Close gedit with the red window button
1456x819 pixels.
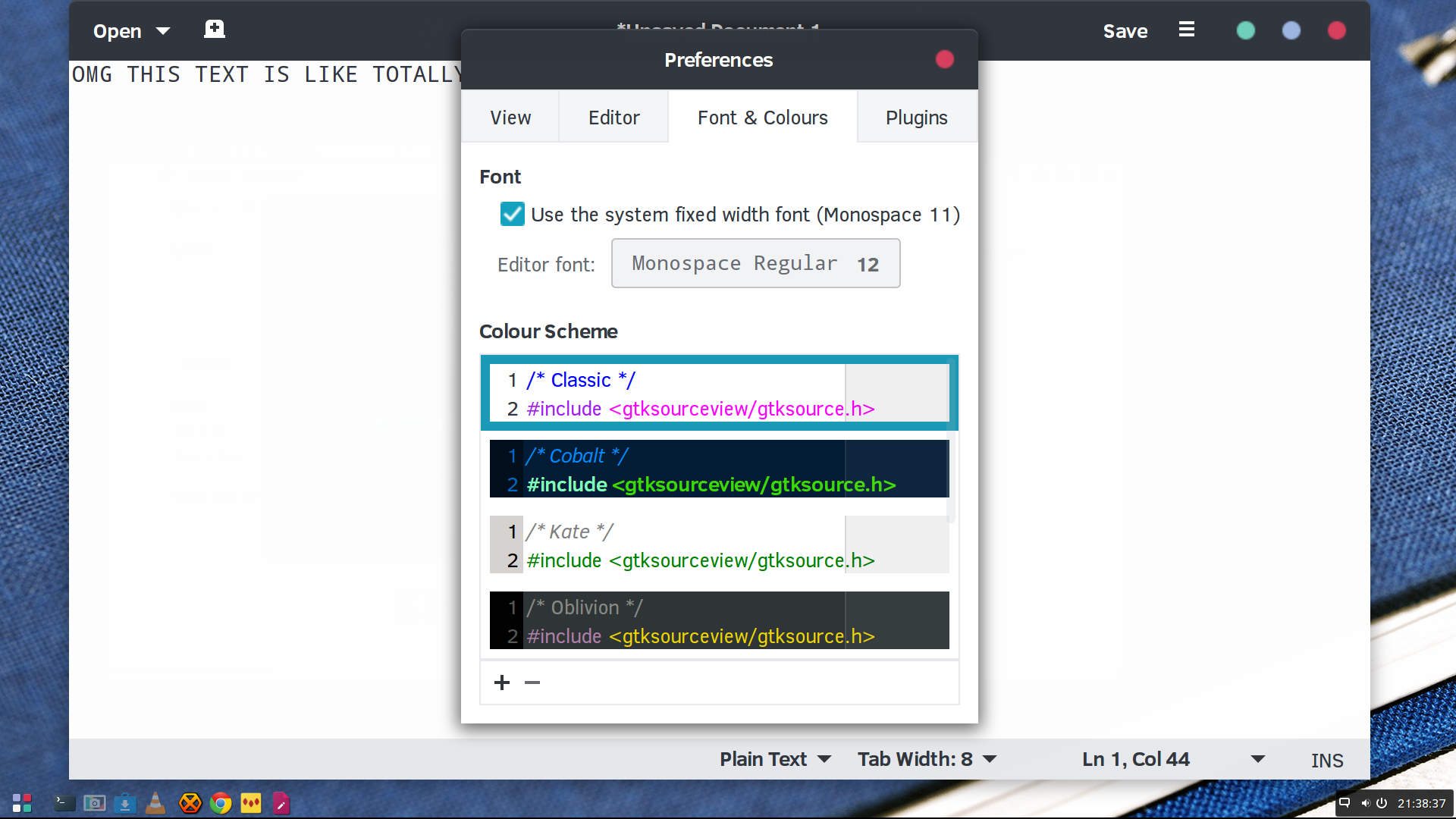pyautogui.click(x=1337, y=30)
